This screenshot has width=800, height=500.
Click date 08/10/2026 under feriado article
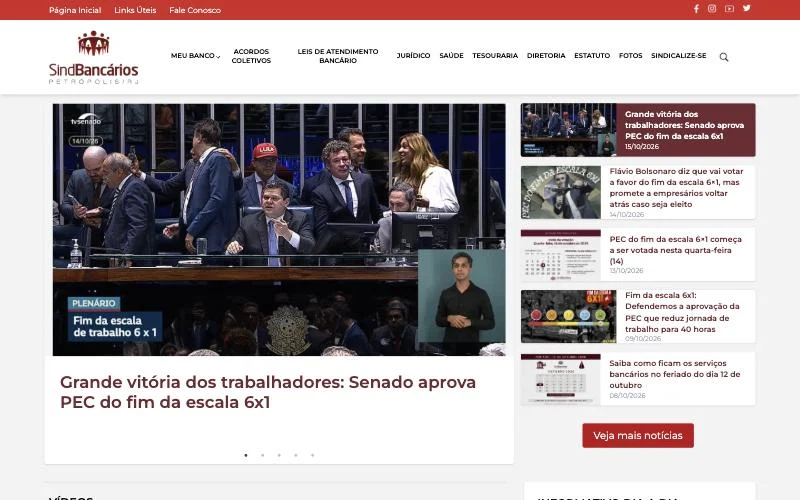click(x=627, y=395)
